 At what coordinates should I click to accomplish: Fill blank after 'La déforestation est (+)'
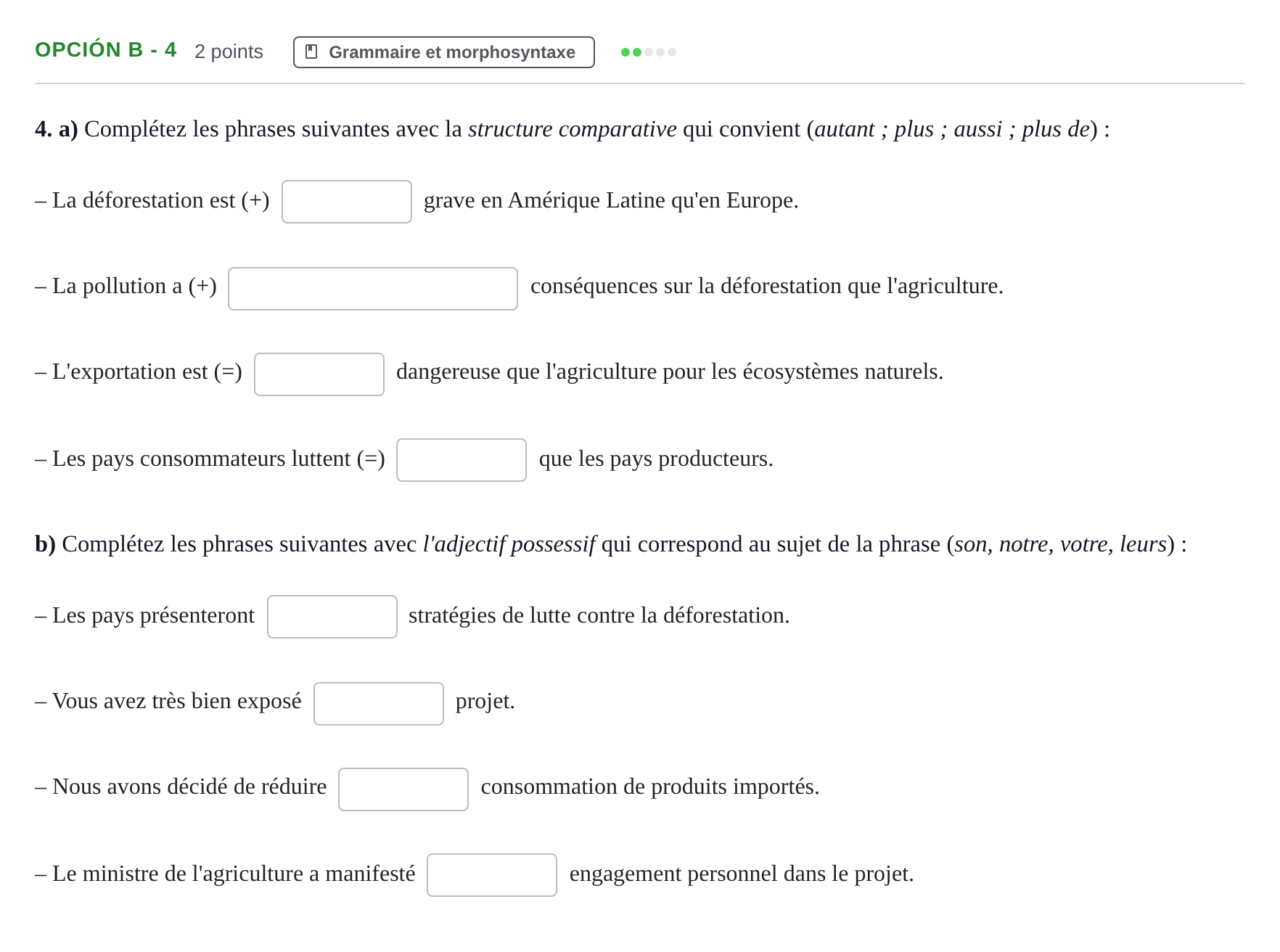tap(347, 202)
